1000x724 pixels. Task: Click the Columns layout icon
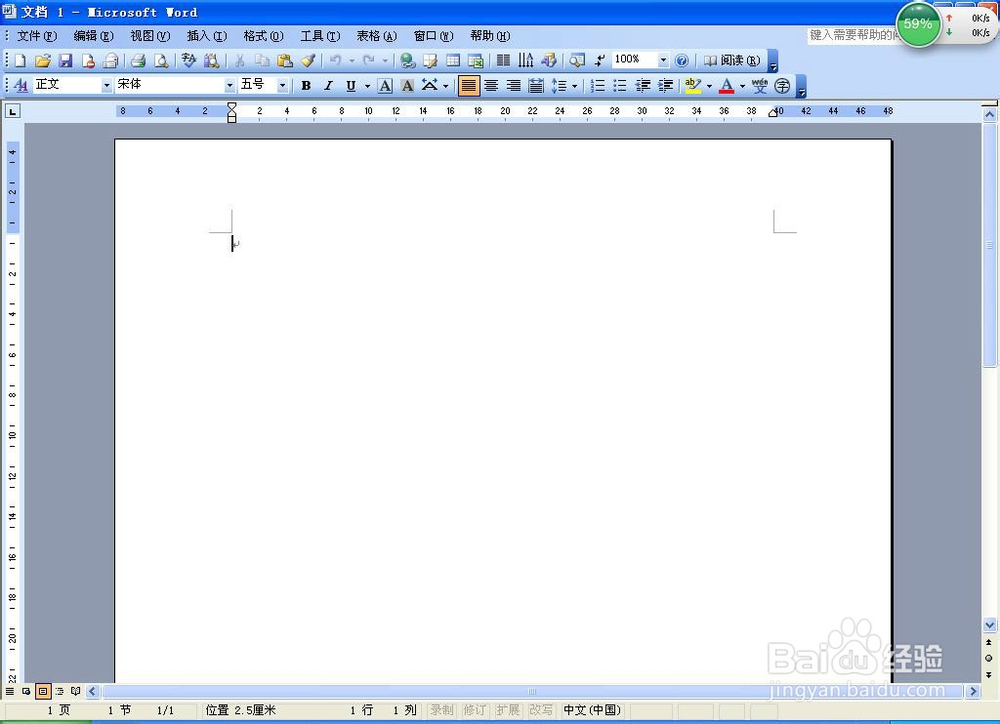tap(503, 61)
